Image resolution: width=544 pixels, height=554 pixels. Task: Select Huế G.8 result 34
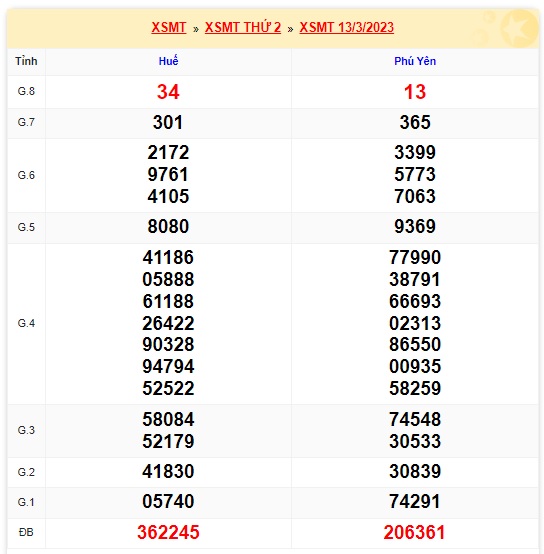(x=168, y=92)
